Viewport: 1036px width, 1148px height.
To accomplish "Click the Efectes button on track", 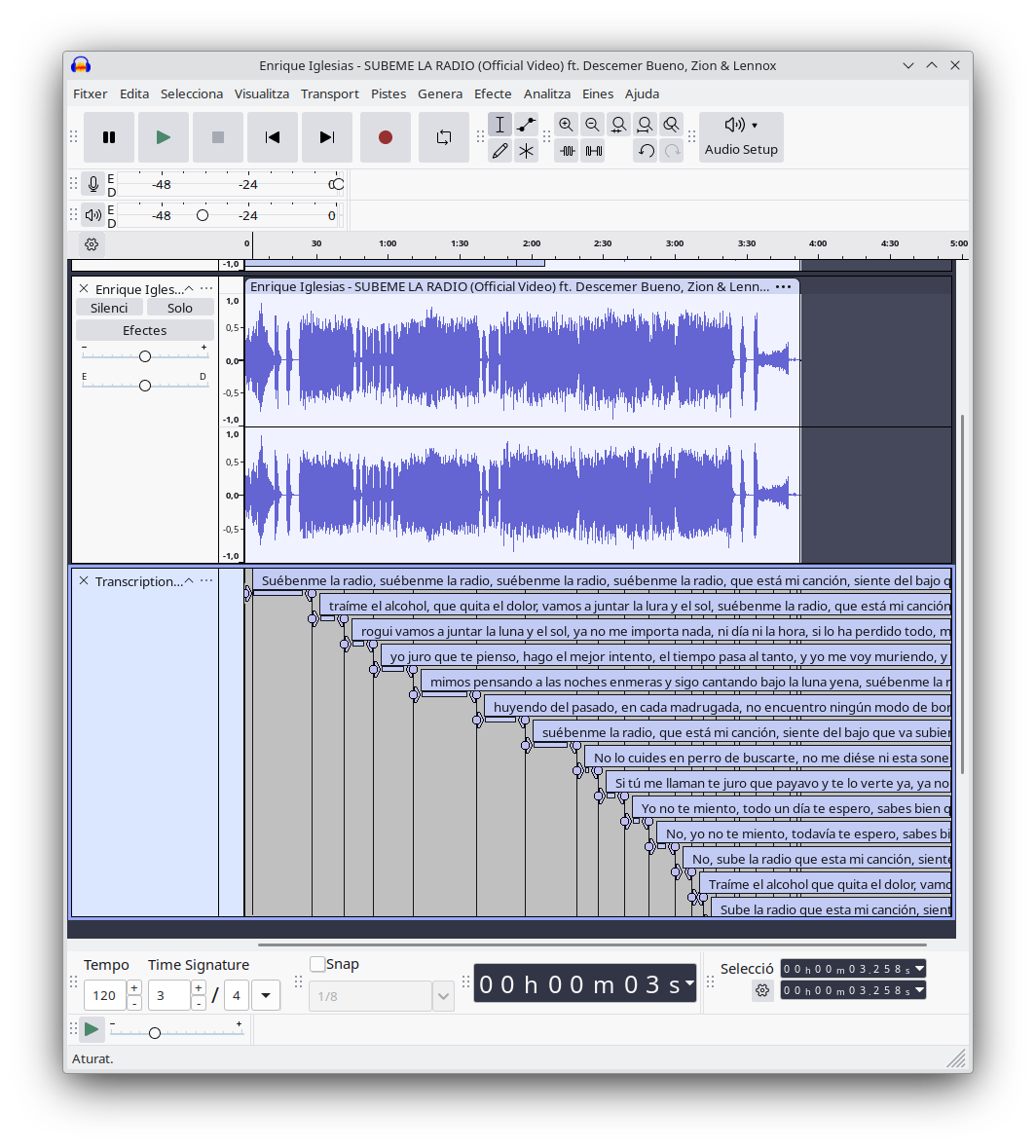I will pyautogui.click(x=144, y=330).
